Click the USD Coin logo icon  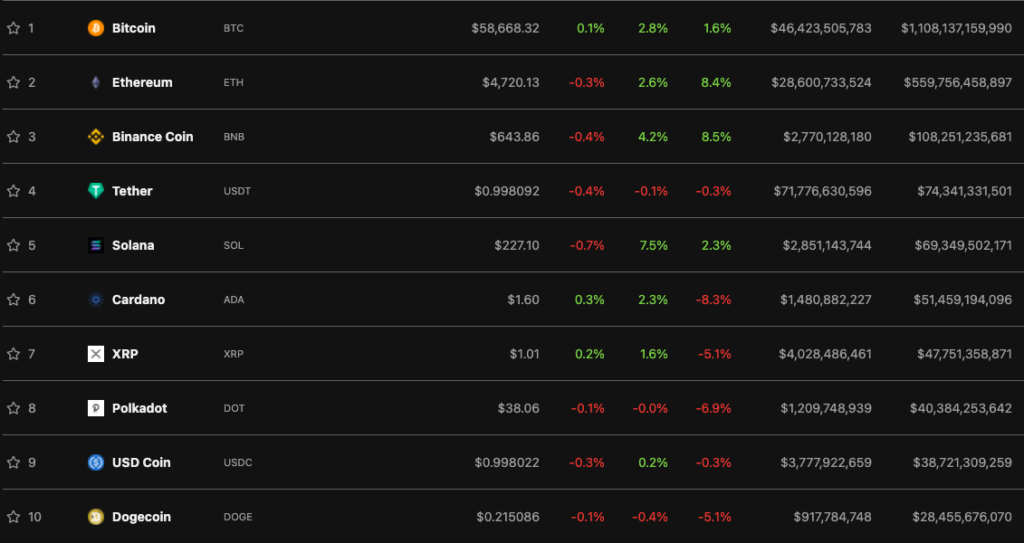(96, 462)
